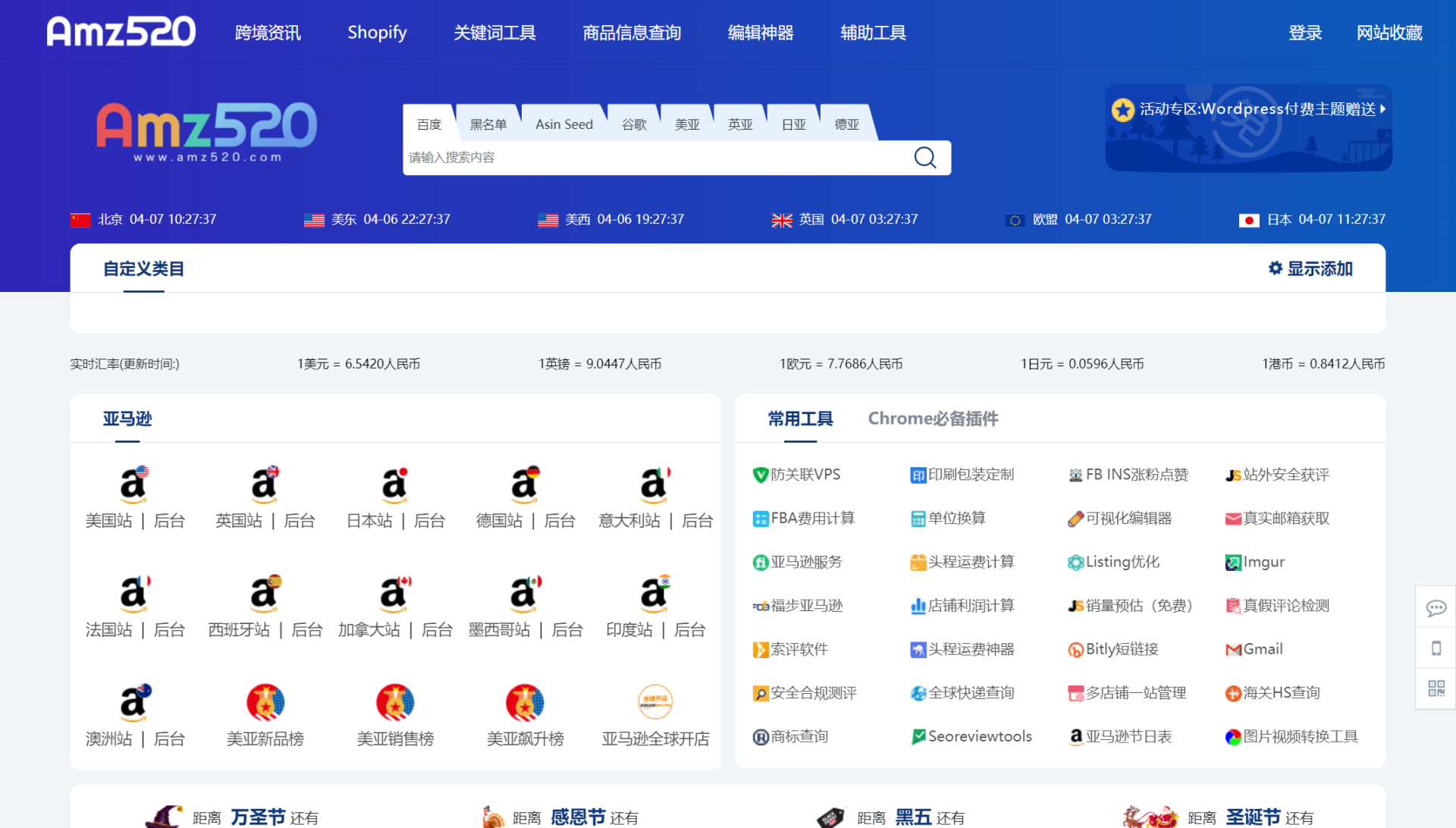Screen dimensions: 1456x828
Task: Open the 亚马逊全球开店 icon
Action: [655, 702]
